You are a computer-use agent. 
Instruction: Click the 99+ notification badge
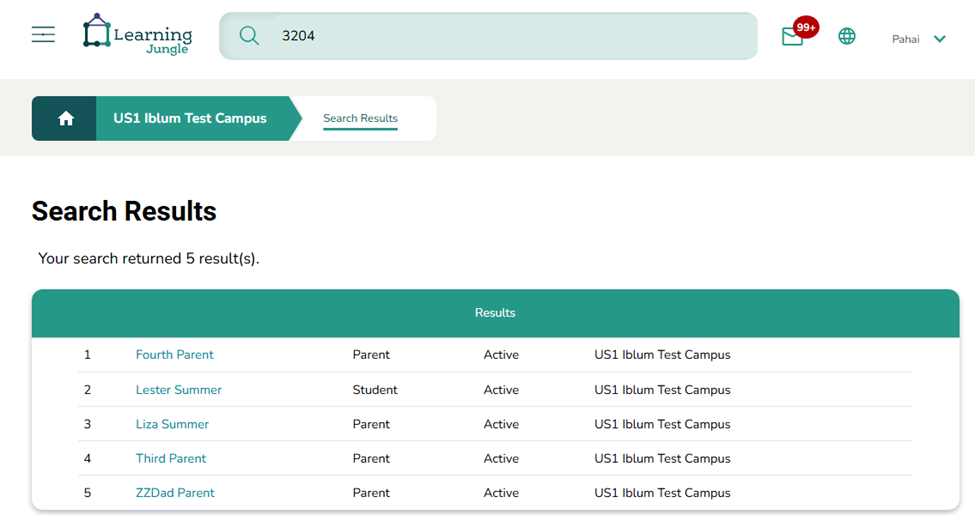click(806, 27)
